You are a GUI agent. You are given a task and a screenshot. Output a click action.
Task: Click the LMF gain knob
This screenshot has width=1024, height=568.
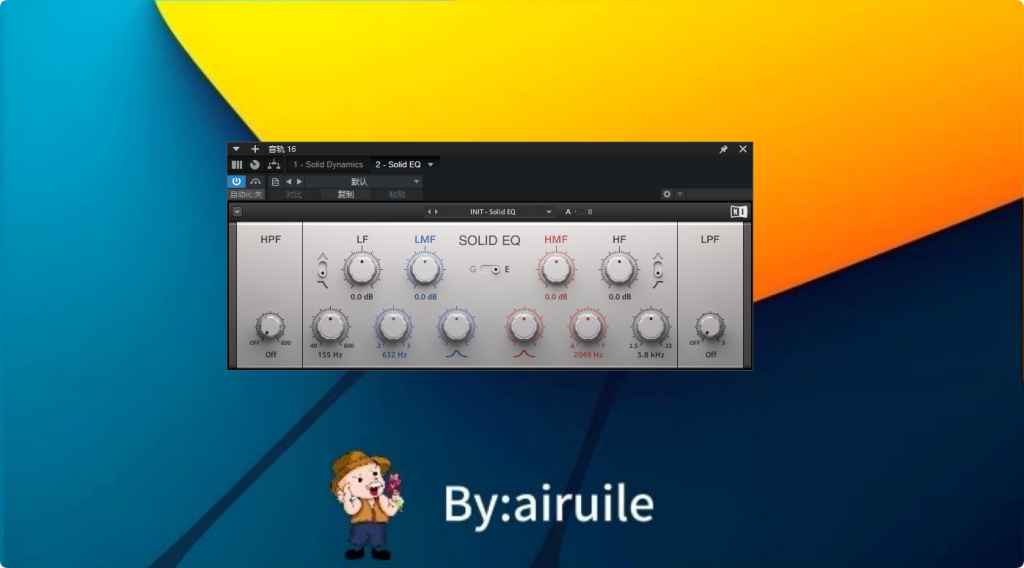[x=424, y=270]
